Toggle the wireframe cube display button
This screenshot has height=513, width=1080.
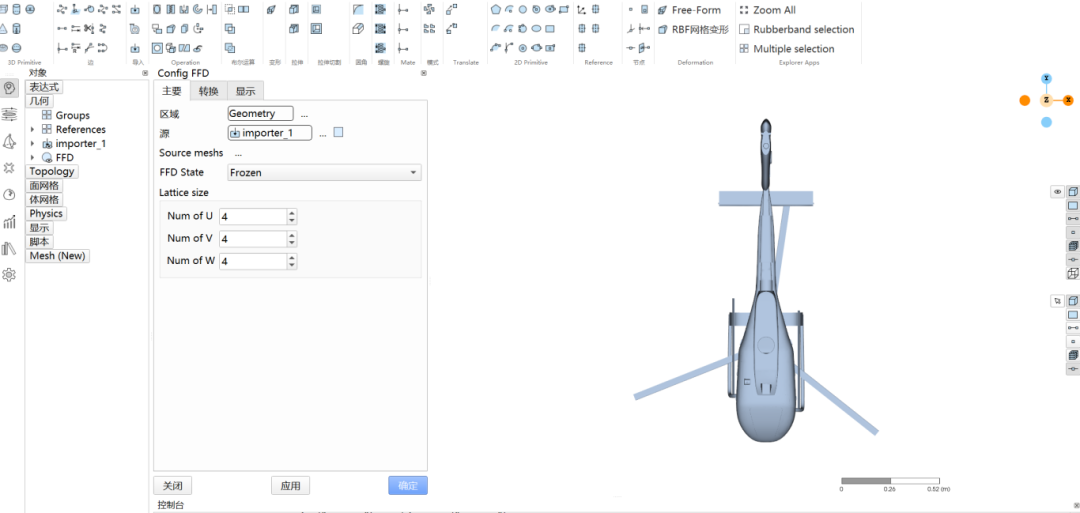1072,273
